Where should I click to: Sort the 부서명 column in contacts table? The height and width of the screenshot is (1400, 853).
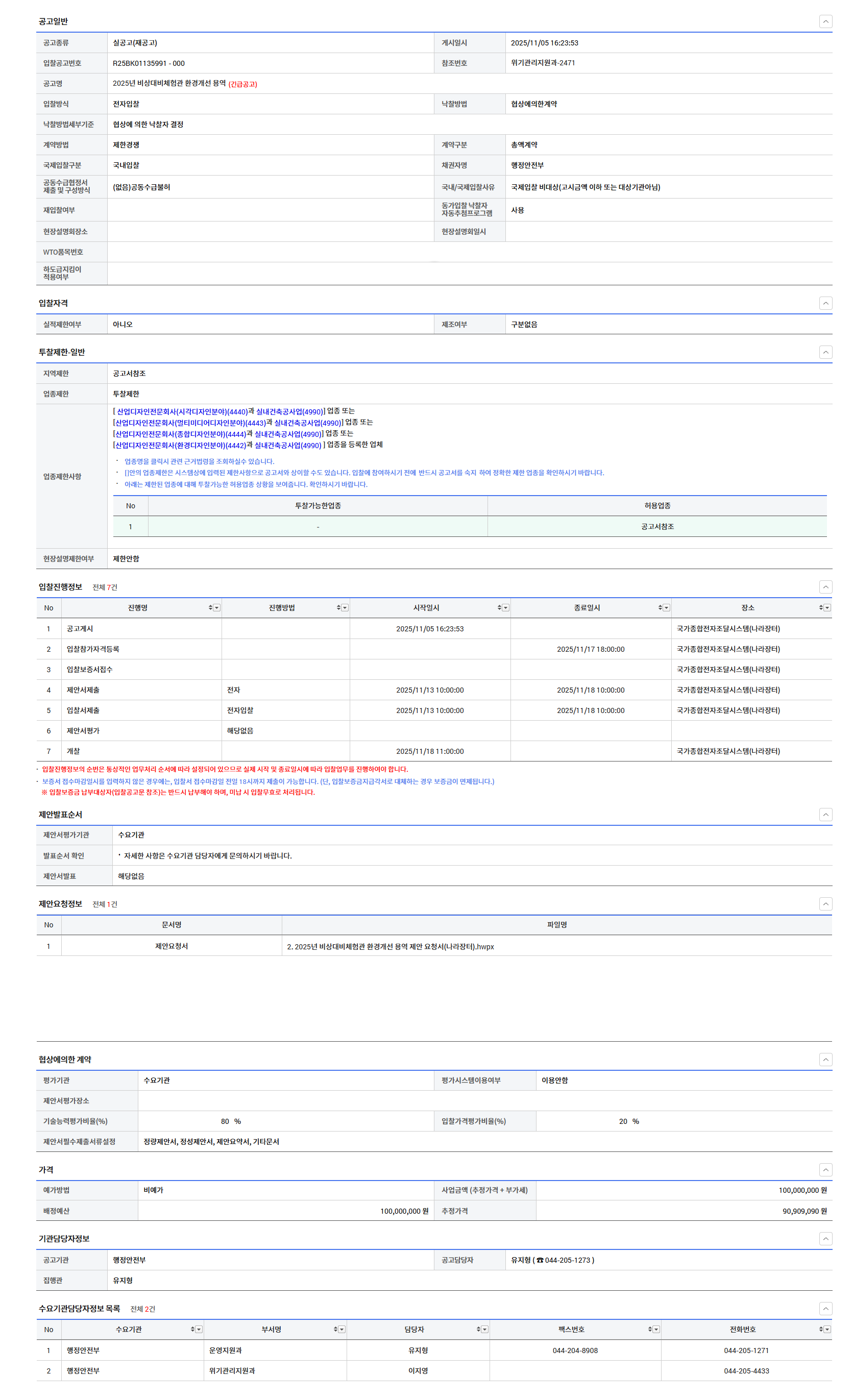335,1330
